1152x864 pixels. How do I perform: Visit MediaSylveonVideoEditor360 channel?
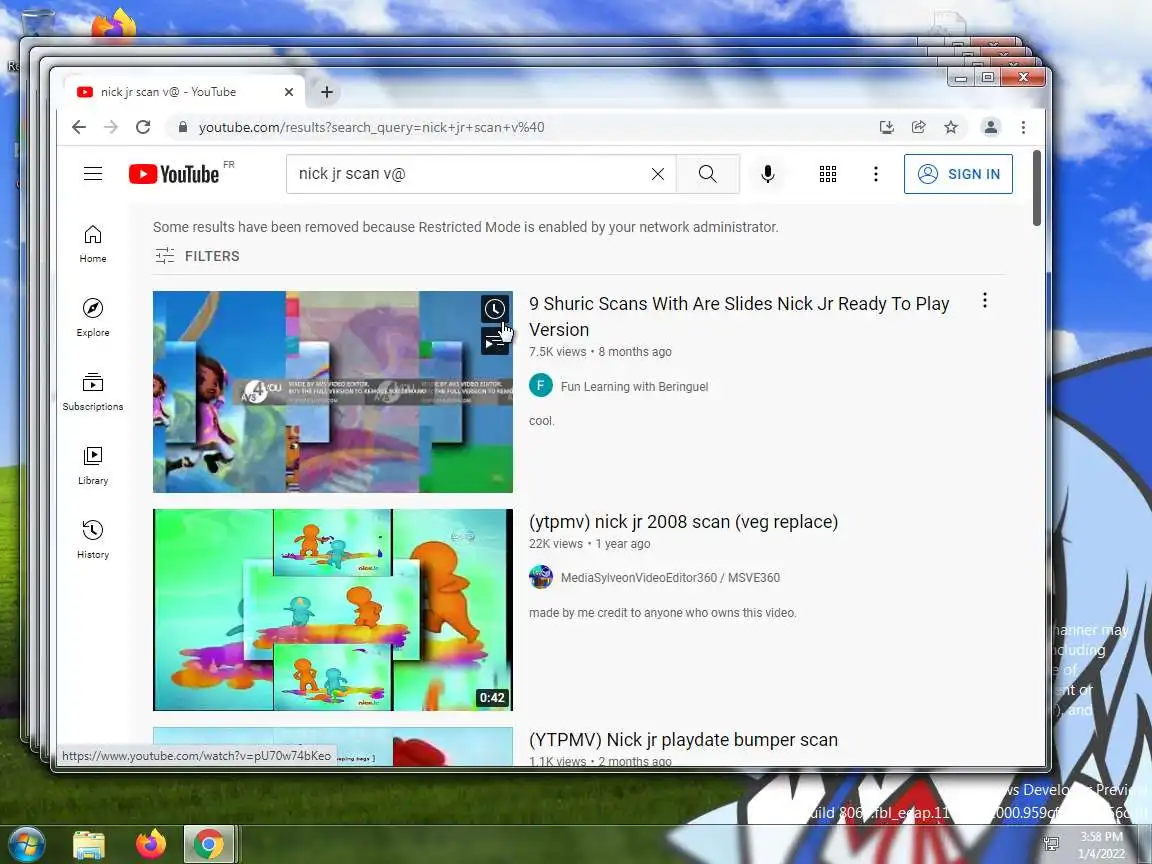[670, 577]
